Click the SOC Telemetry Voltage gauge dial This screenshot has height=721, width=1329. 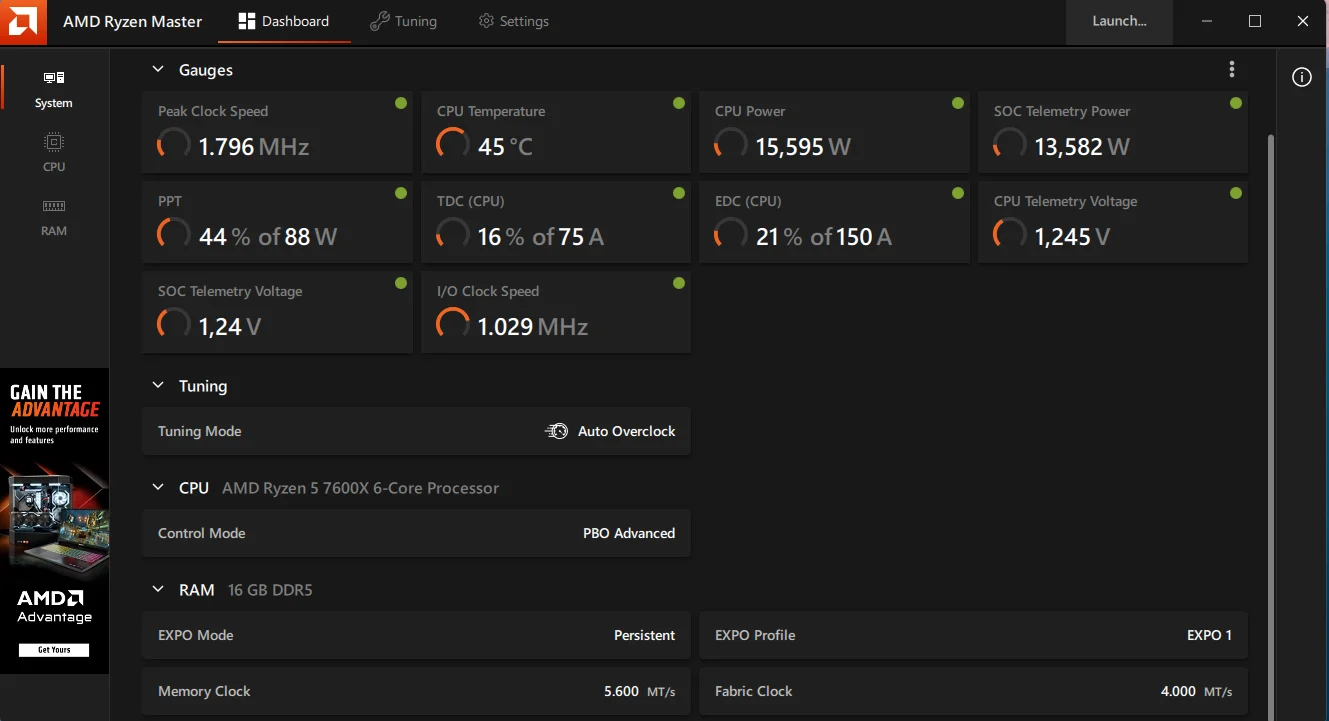pyautogui.click(x=174, y=325)
